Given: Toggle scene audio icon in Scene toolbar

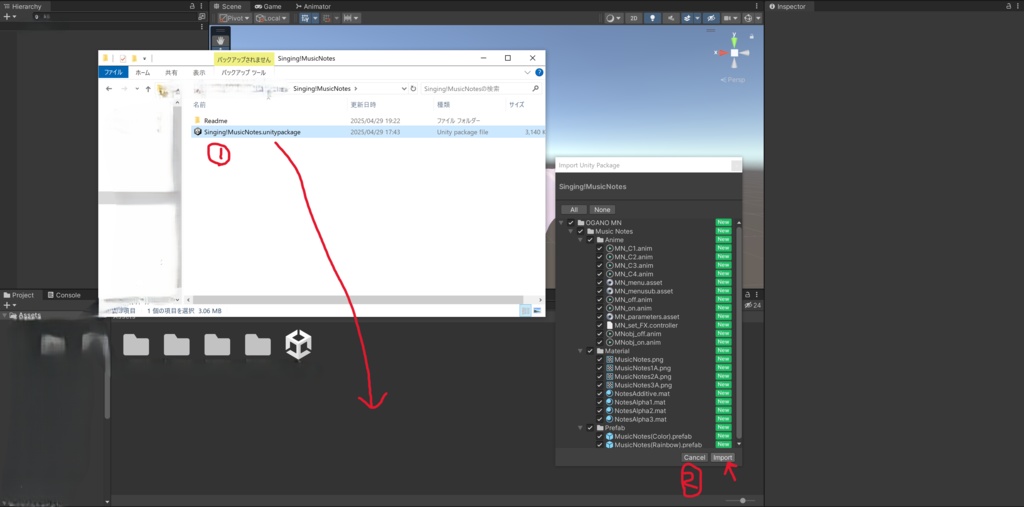Looking at the screenshot, I should (x=671, y=18).
